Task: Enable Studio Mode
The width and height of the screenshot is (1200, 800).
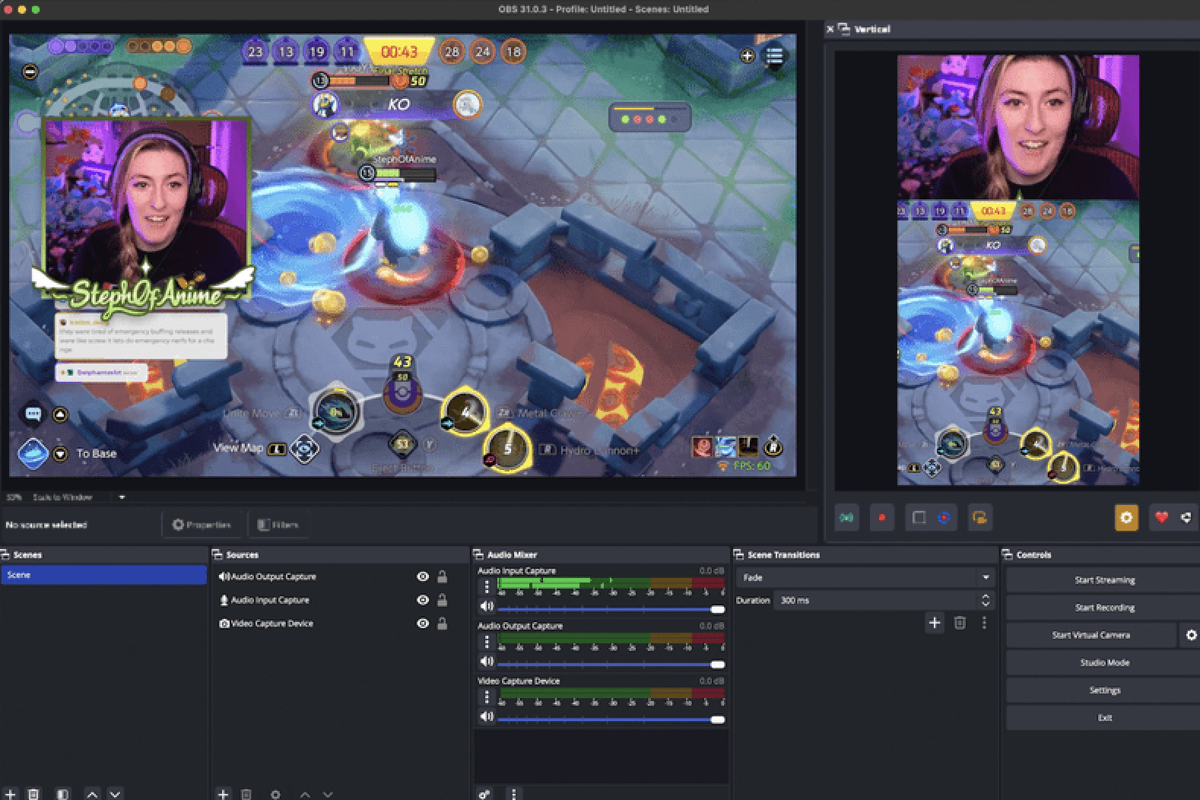Action: coord(1104,662)
